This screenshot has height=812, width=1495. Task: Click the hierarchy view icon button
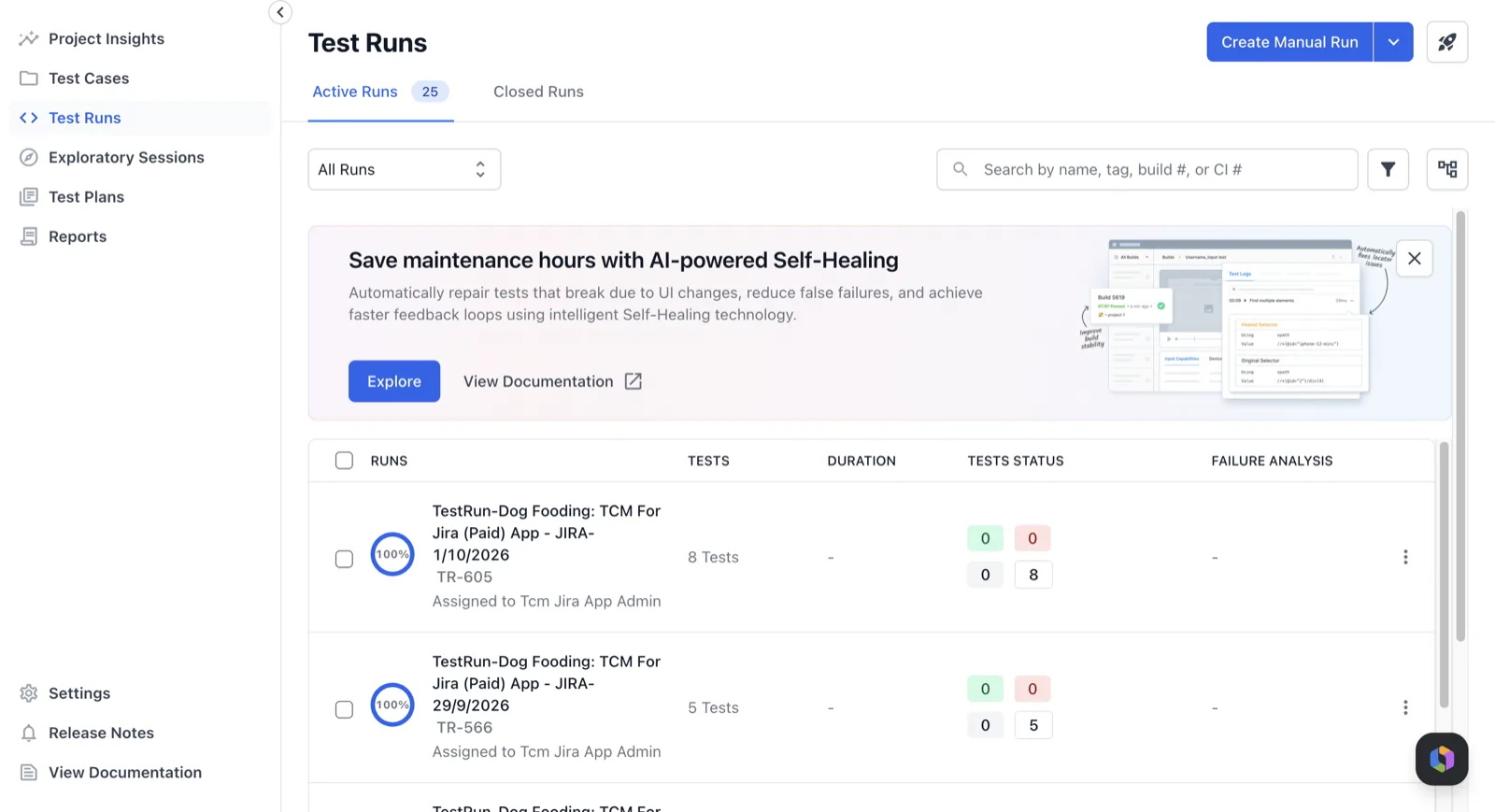pos(1447,169)
